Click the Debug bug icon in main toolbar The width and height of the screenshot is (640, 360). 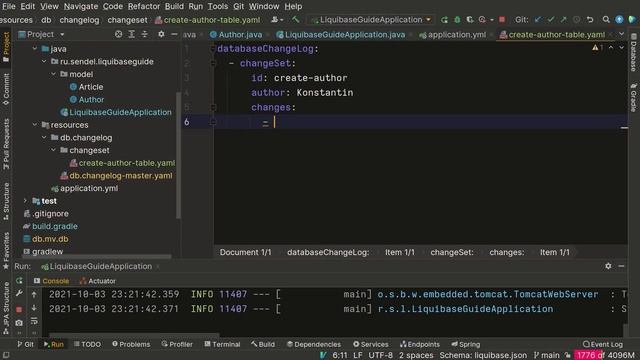click(x=457, y=20)
